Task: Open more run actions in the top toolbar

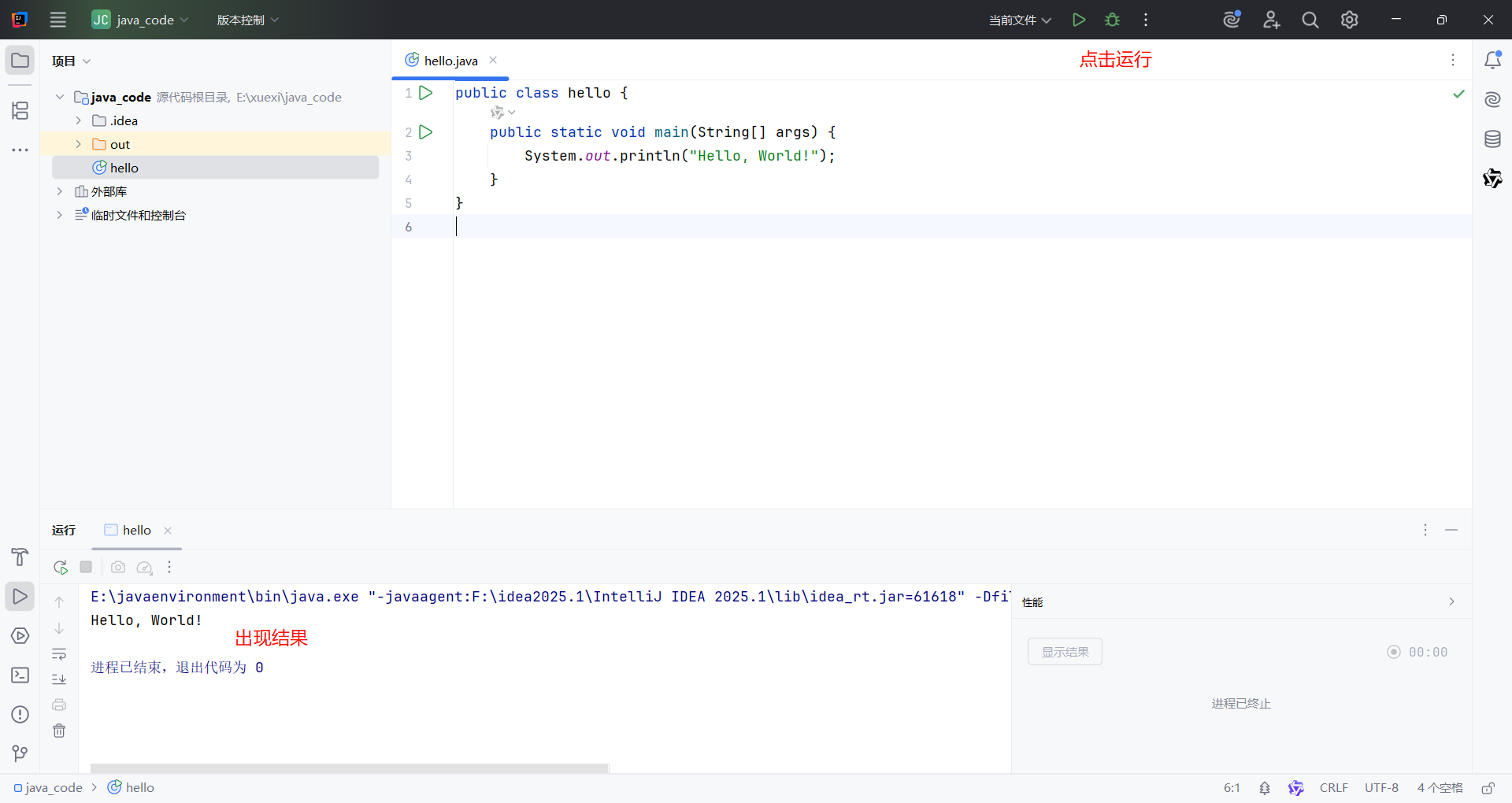Action: pos(1146,20)
